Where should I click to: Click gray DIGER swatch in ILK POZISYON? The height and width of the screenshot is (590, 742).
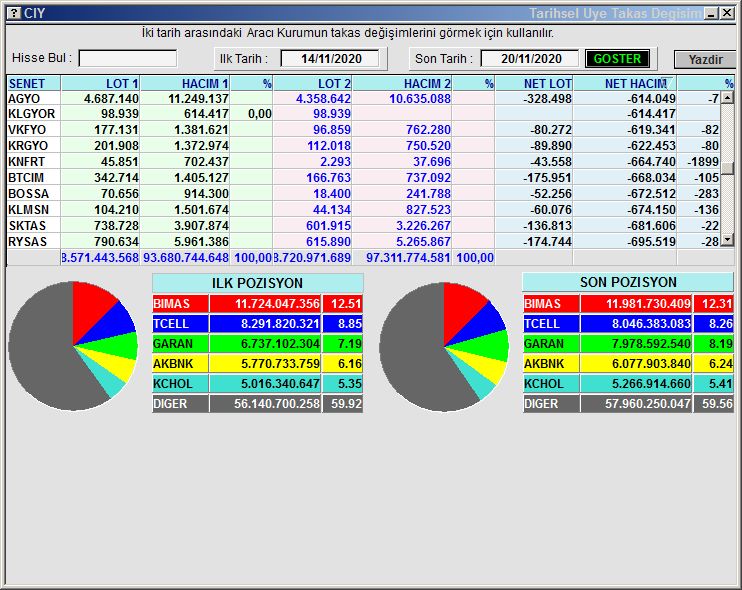coord(180,404)
